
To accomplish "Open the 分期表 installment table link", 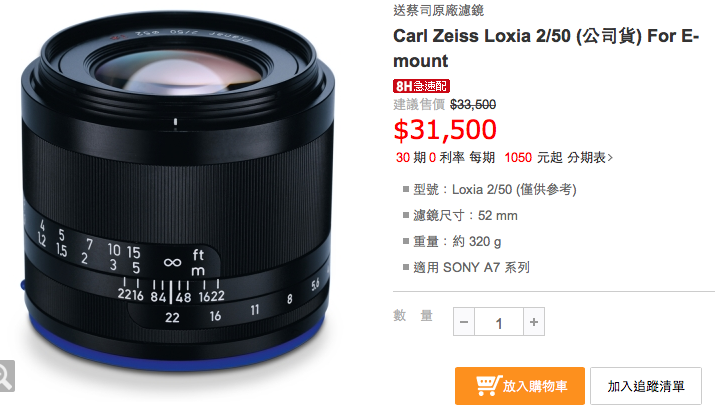I will tap(586, 157).
